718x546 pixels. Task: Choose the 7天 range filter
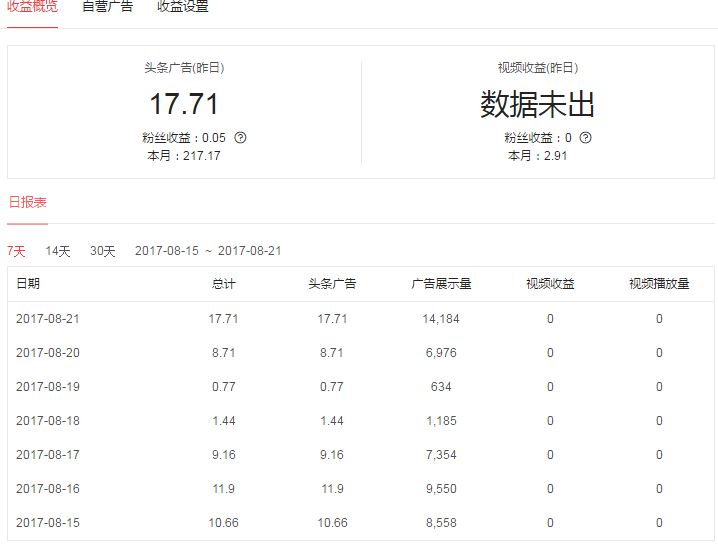click(x=17, y=251)
